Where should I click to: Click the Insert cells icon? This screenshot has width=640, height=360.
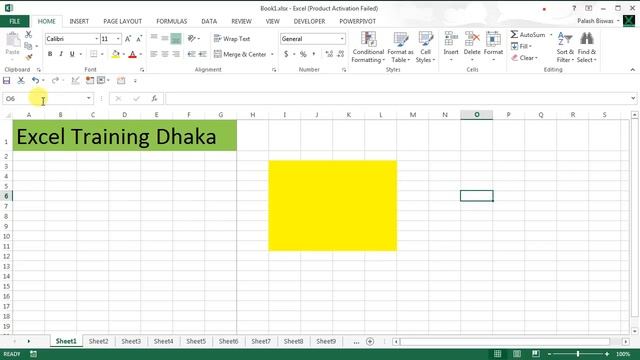tap(451, 39)
